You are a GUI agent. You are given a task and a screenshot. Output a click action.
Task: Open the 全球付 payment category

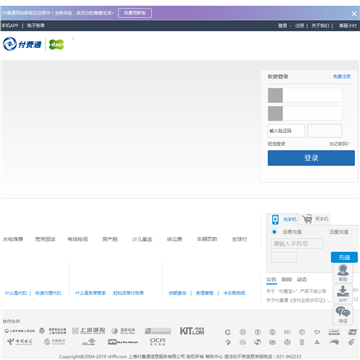(x=240, y=239)
